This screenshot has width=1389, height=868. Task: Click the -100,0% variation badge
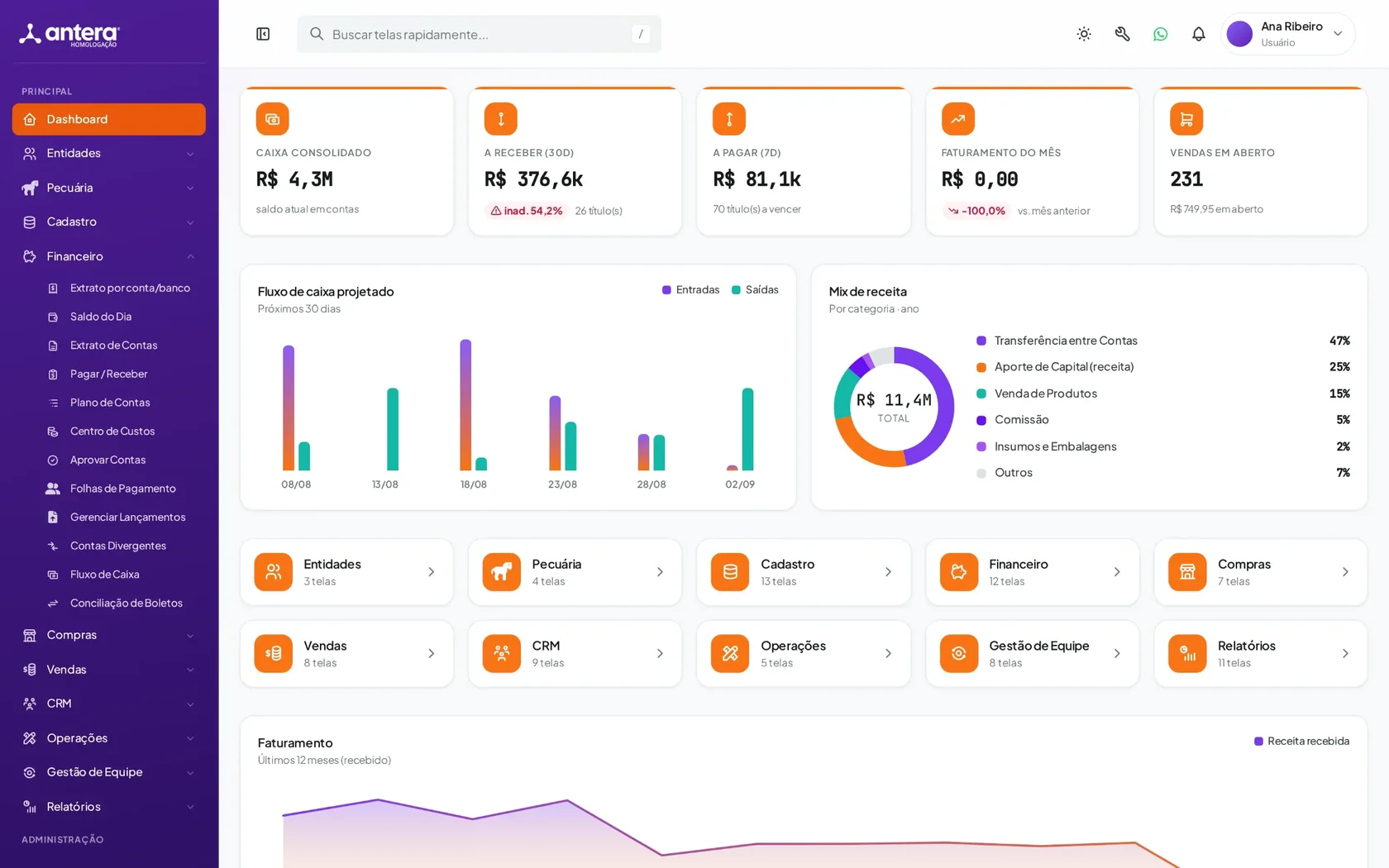click(x=976, y=211)
